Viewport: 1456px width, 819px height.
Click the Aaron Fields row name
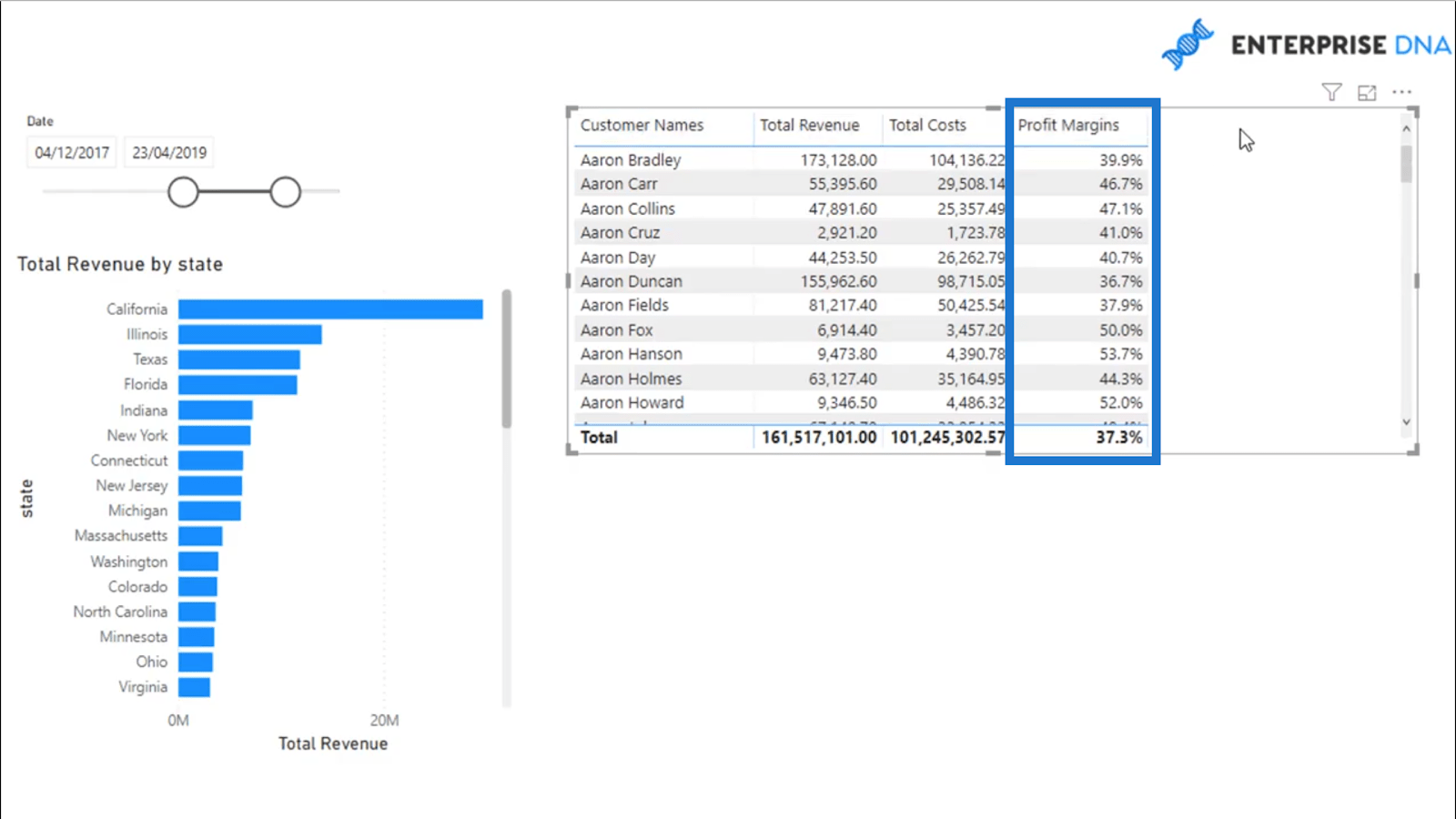[x=624, y=305]
